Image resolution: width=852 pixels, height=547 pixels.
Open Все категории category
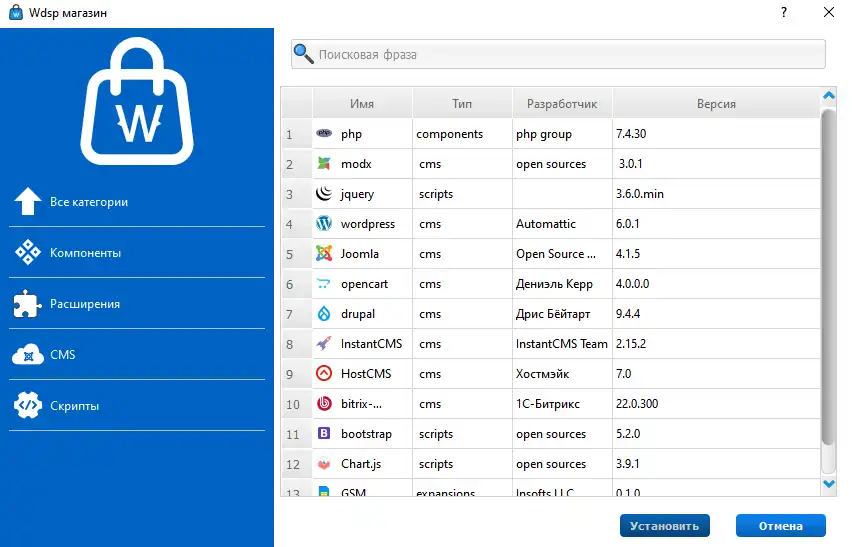pos(137,202)
